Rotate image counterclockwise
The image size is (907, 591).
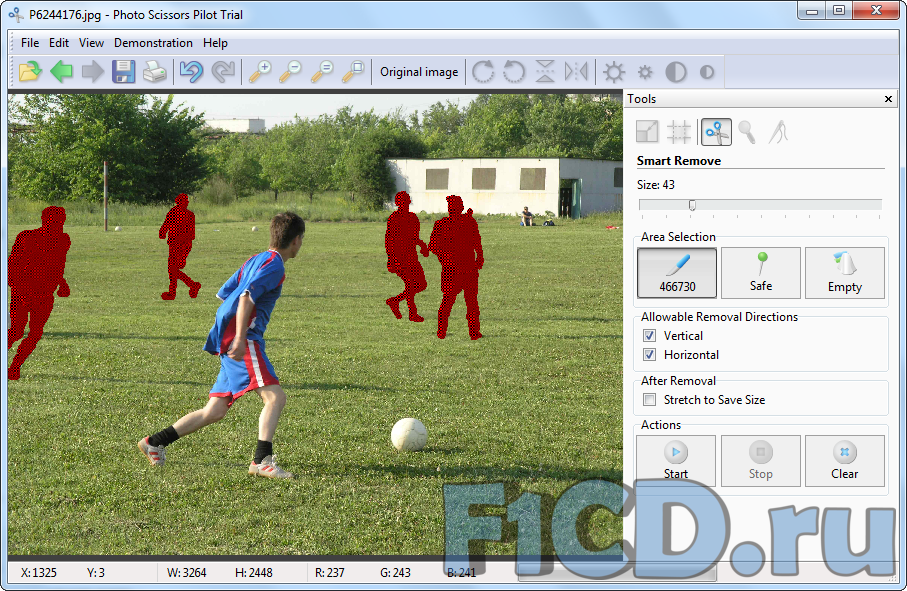click(514, 72)
